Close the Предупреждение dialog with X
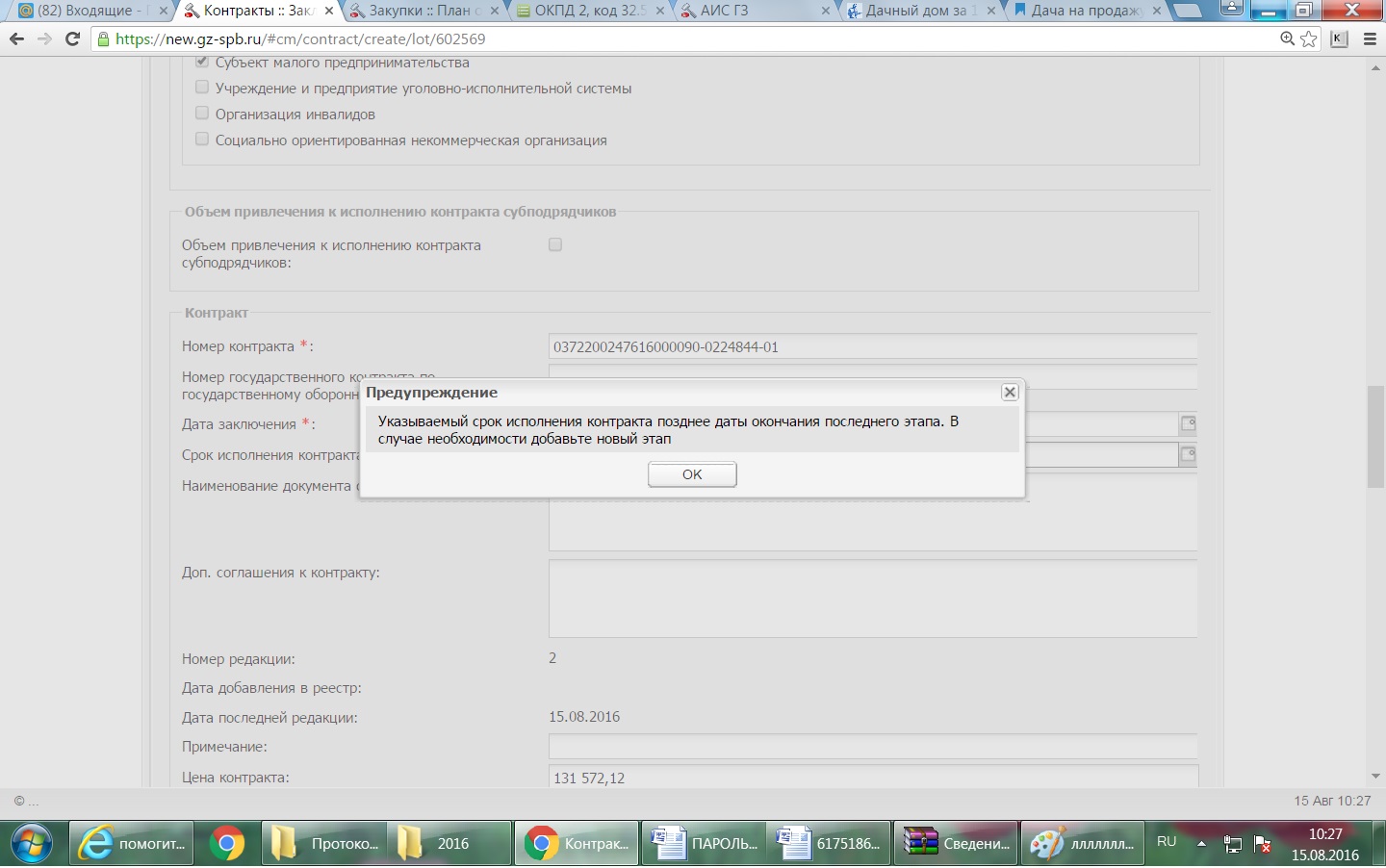 1010,392
